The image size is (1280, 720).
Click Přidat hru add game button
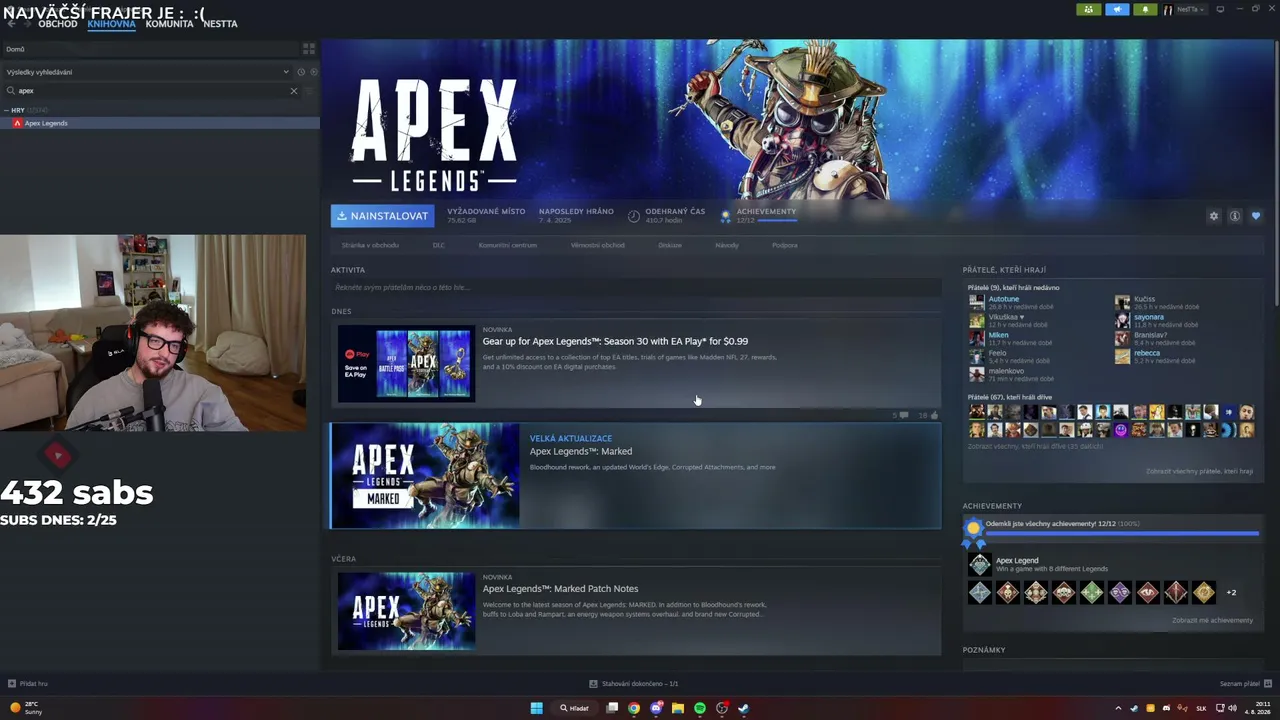28,684
